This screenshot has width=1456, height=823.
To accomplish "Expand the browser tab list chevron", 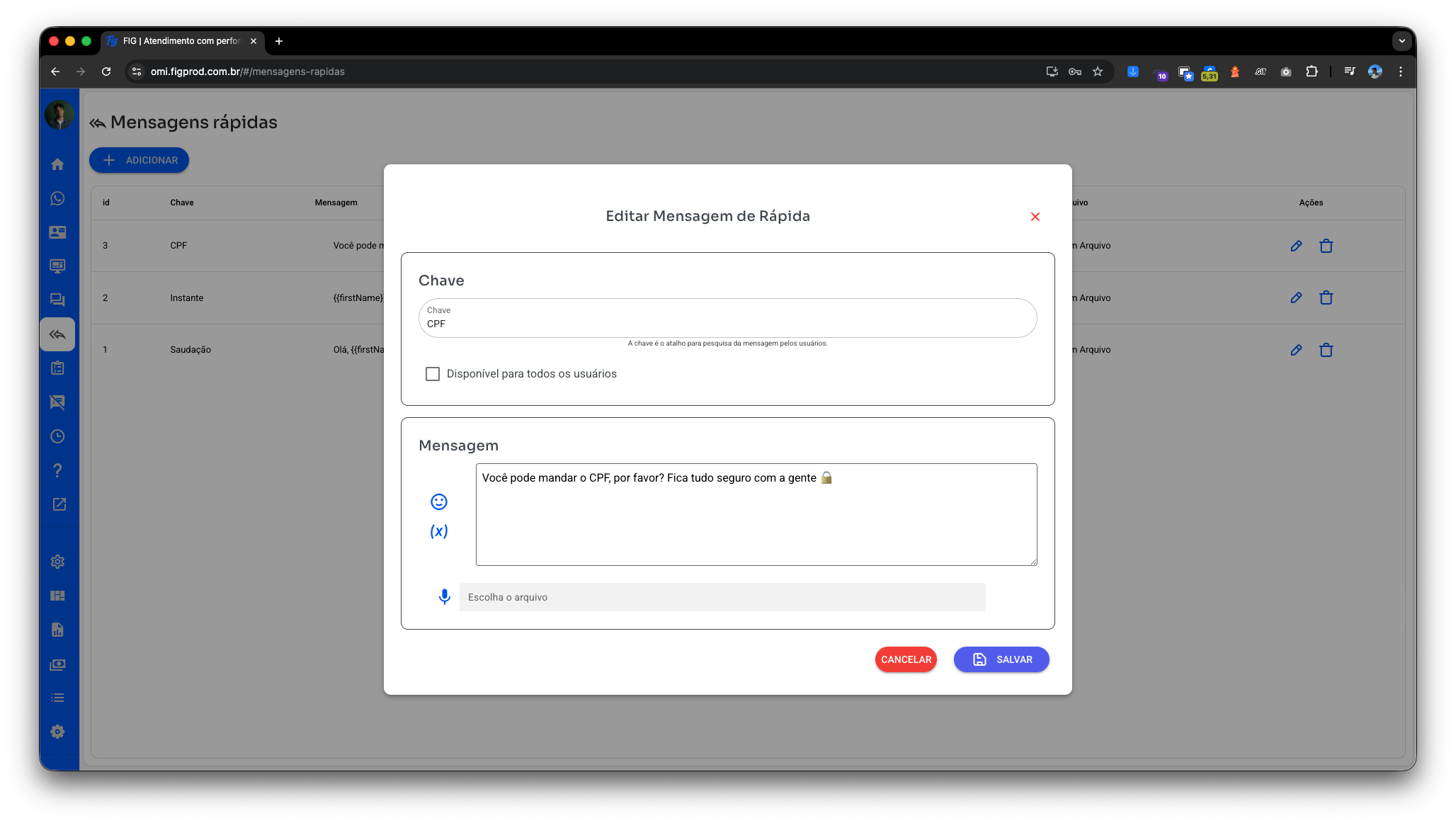I will (1402, 41).
